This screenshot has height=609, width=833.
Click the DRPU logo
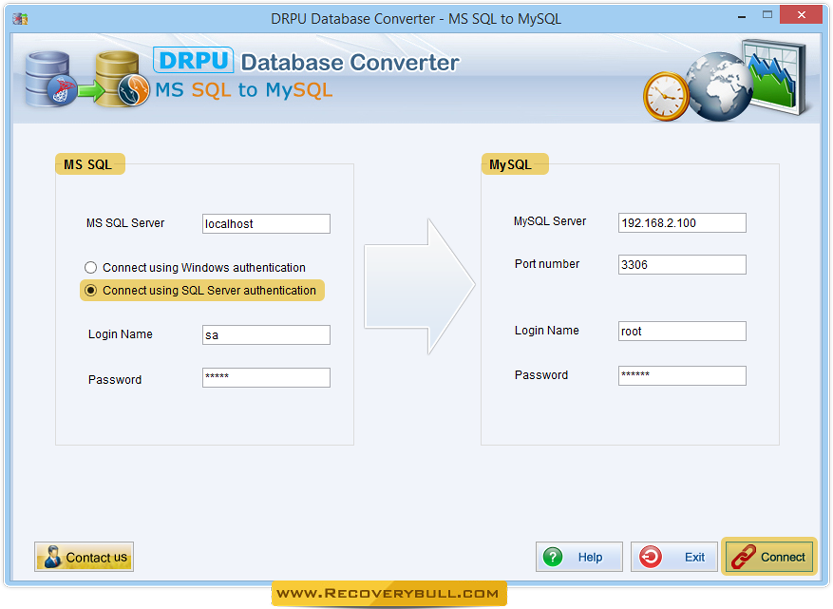pyautogui.click(x=193, y=60)
